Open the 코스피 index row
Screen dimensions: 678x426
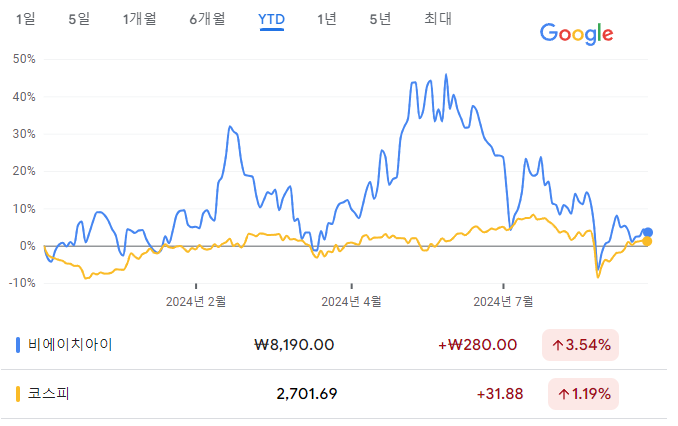[334, 394]
